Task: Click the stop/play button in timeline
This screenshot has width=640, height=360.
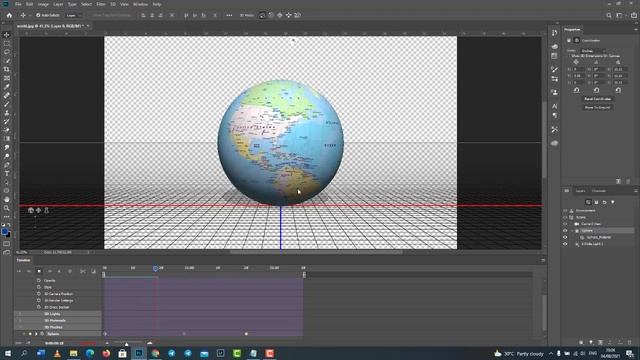Action: (39, 271)
